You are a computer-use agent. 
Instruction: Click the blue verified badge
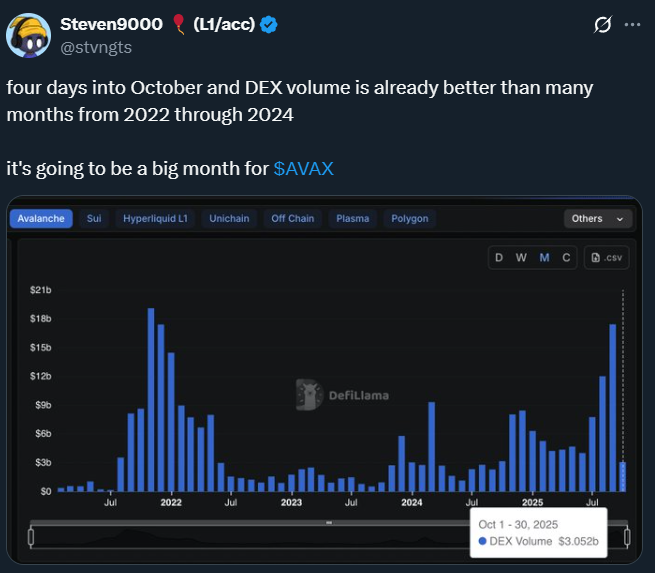pos(269,25)
